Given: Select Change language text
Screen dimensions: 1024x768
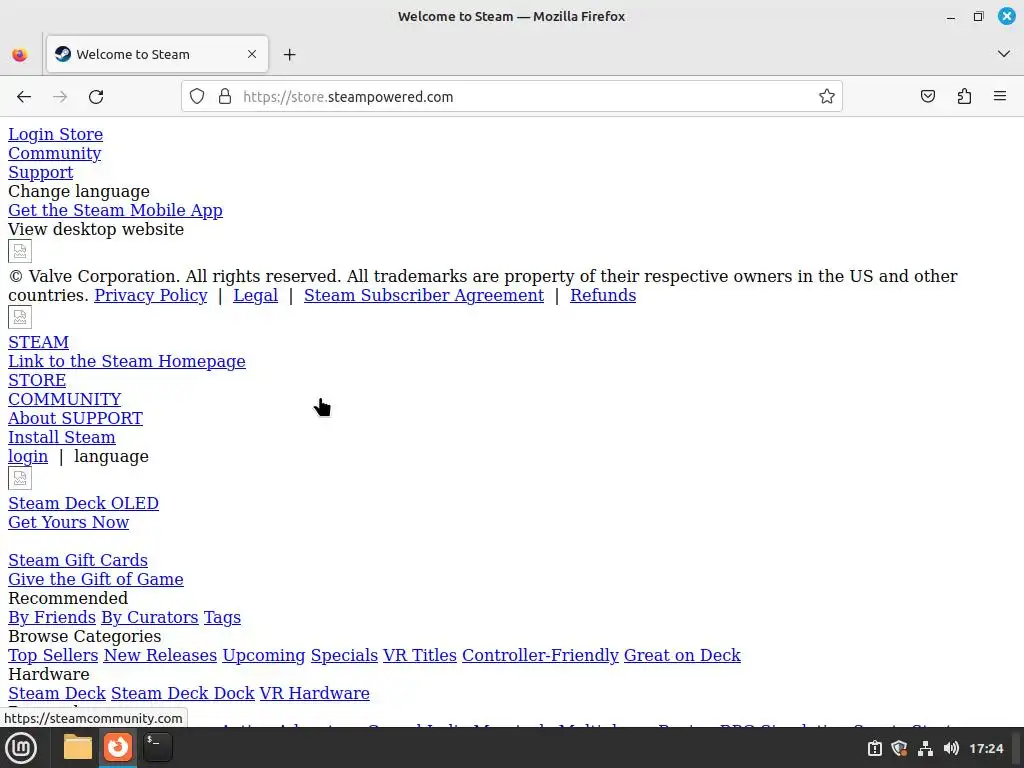Looking at the screenshot, I should (x=79, y=191).
